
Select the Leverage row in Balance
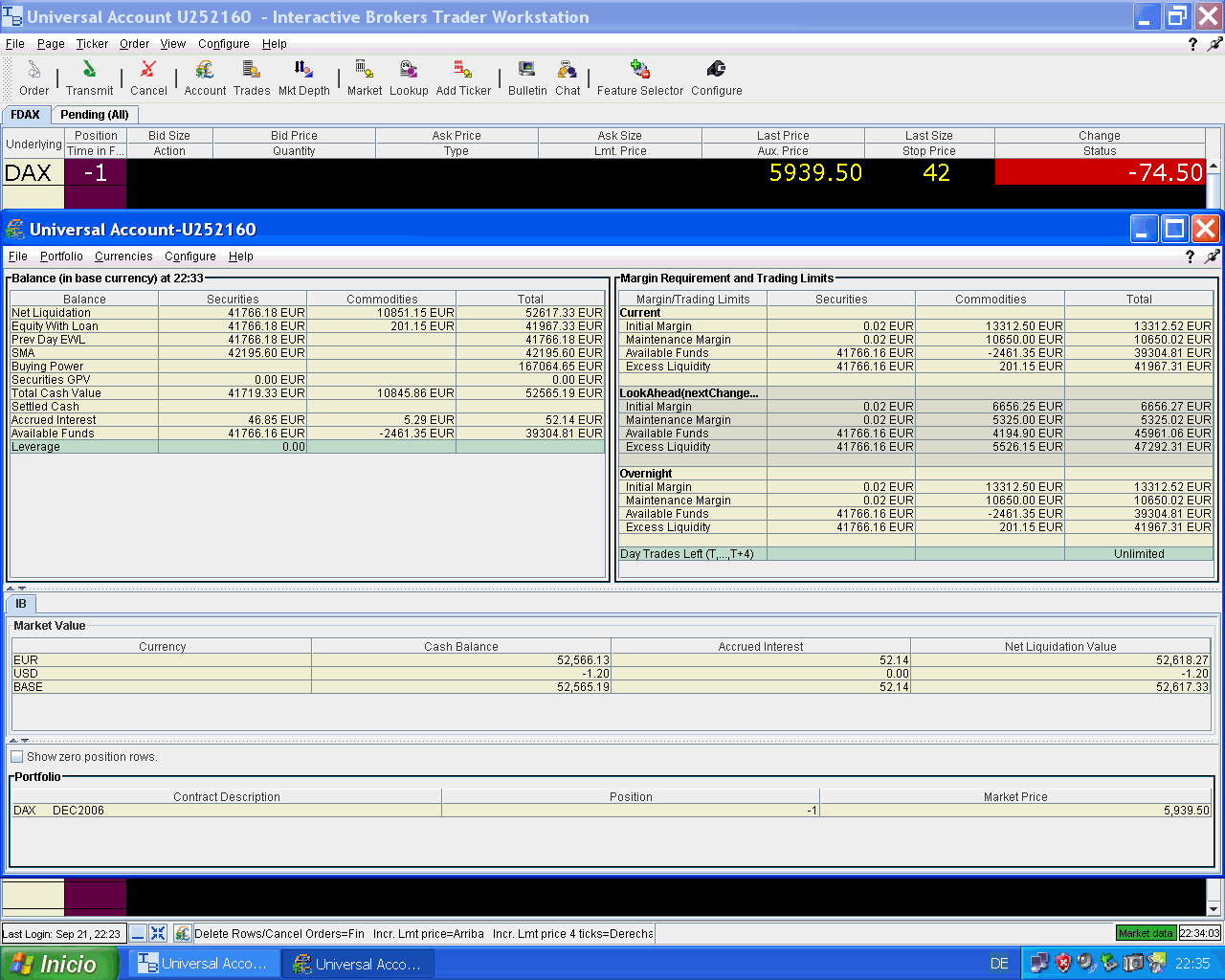click(307, 447)
